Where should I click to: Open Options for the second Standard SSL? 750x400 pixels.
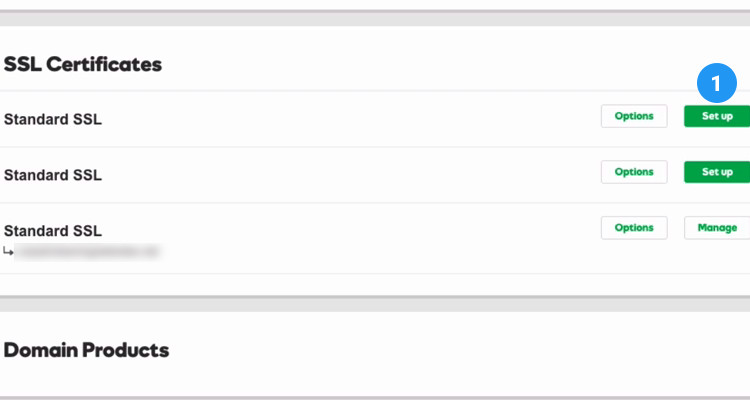click(x=634, y=172)
